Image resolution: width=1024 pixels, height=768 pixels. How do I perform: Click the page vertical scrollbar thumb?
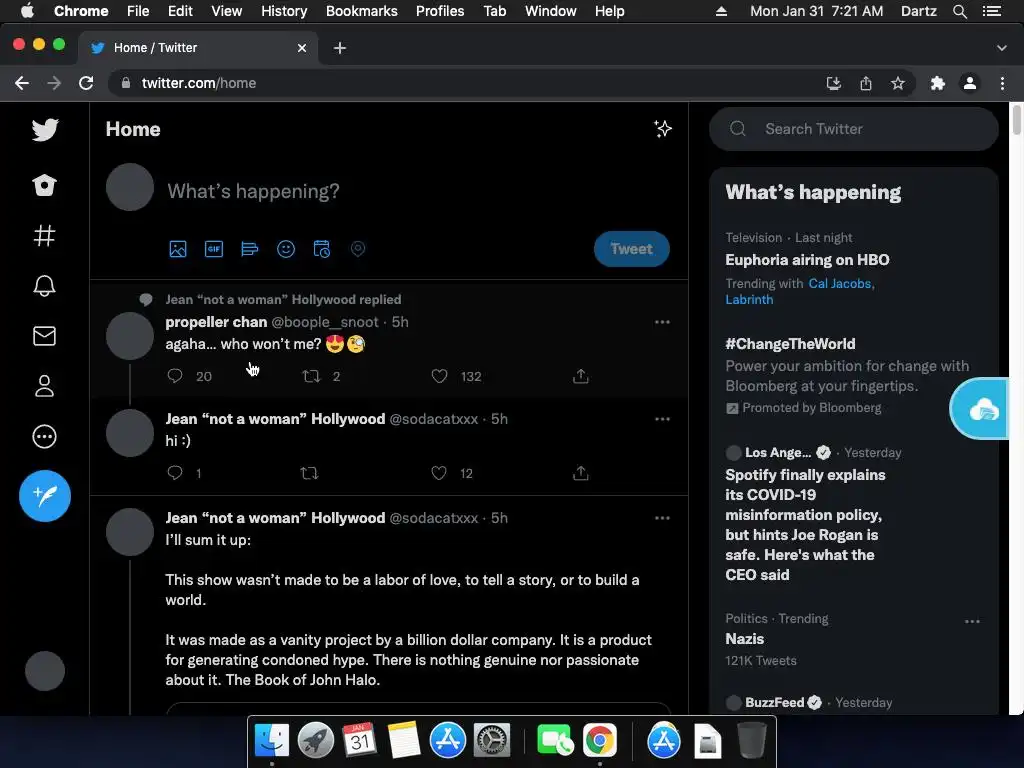pos(1016,119)
